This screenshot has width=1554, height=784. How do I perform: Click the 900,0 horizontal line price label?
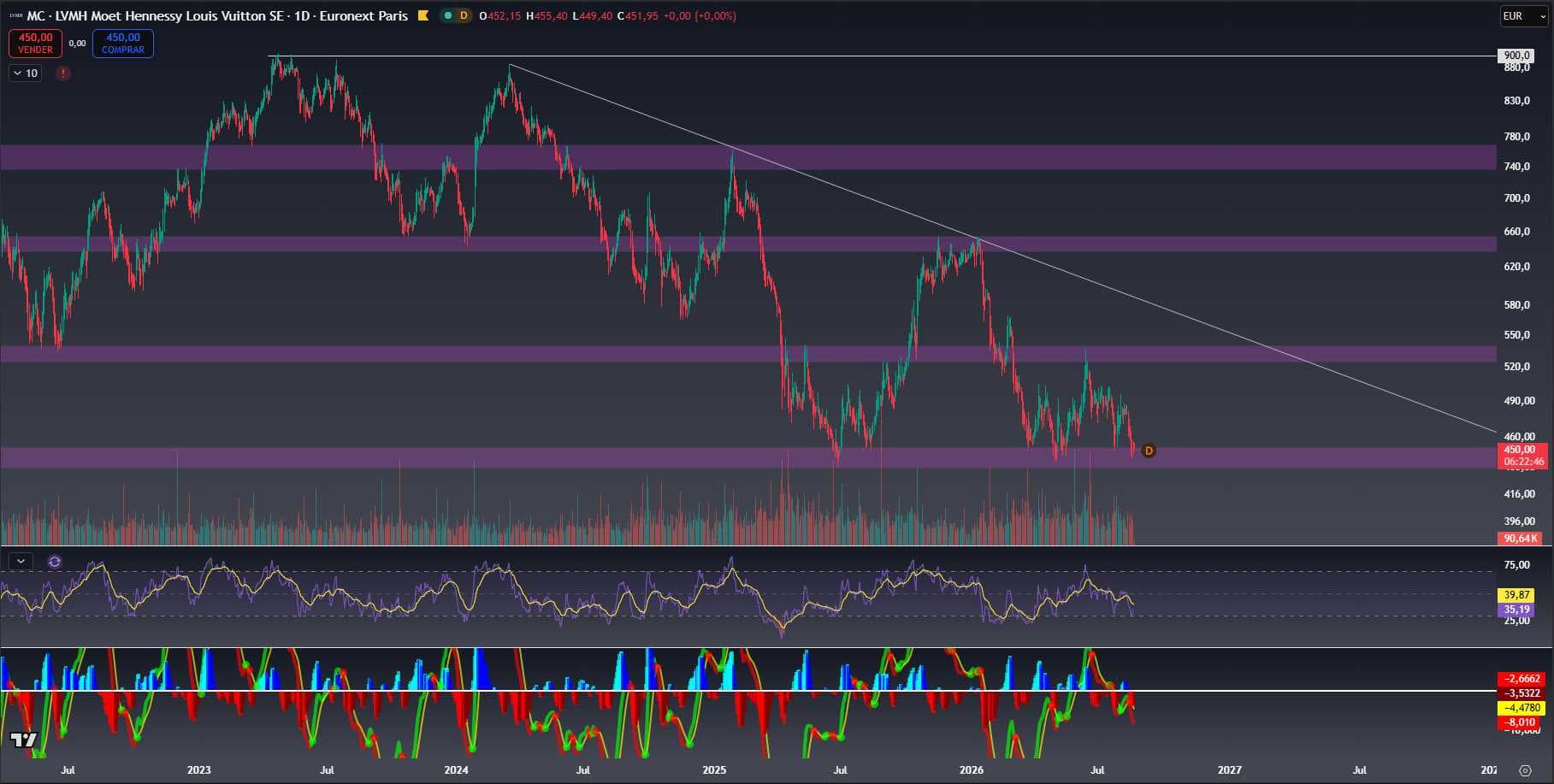(1516, 56)
